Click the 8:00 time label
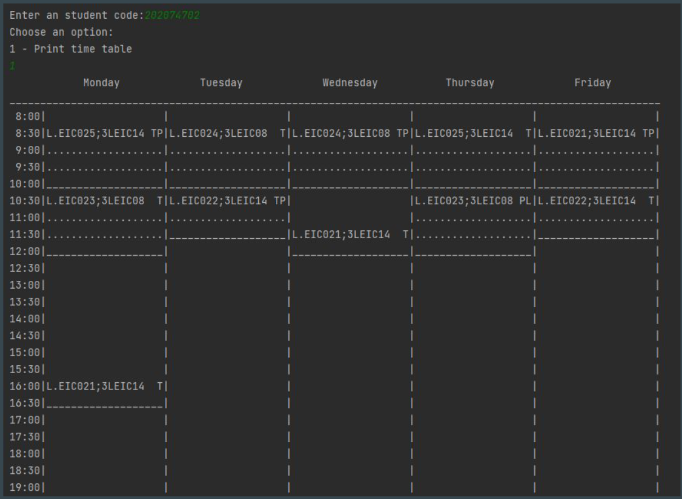 click(x=27, y=116)
